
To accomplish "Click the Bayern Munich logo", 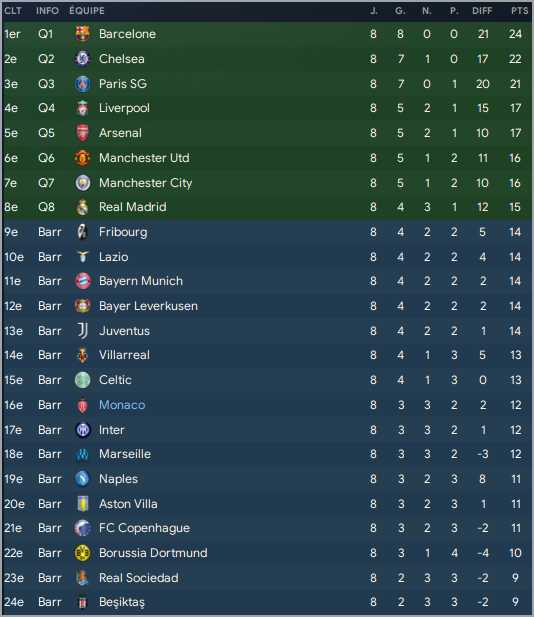I will (82, 281).
